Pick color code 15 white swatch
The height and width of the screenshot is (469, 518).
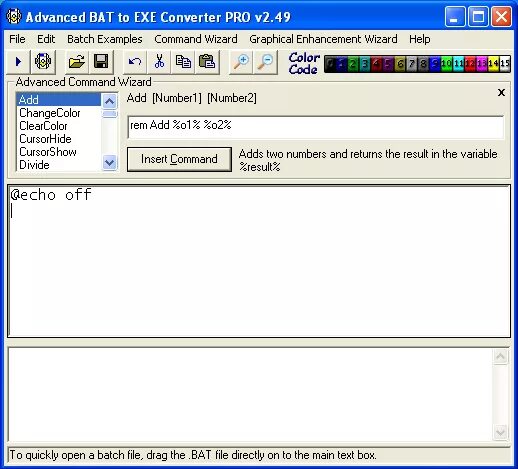click(504, 63)
